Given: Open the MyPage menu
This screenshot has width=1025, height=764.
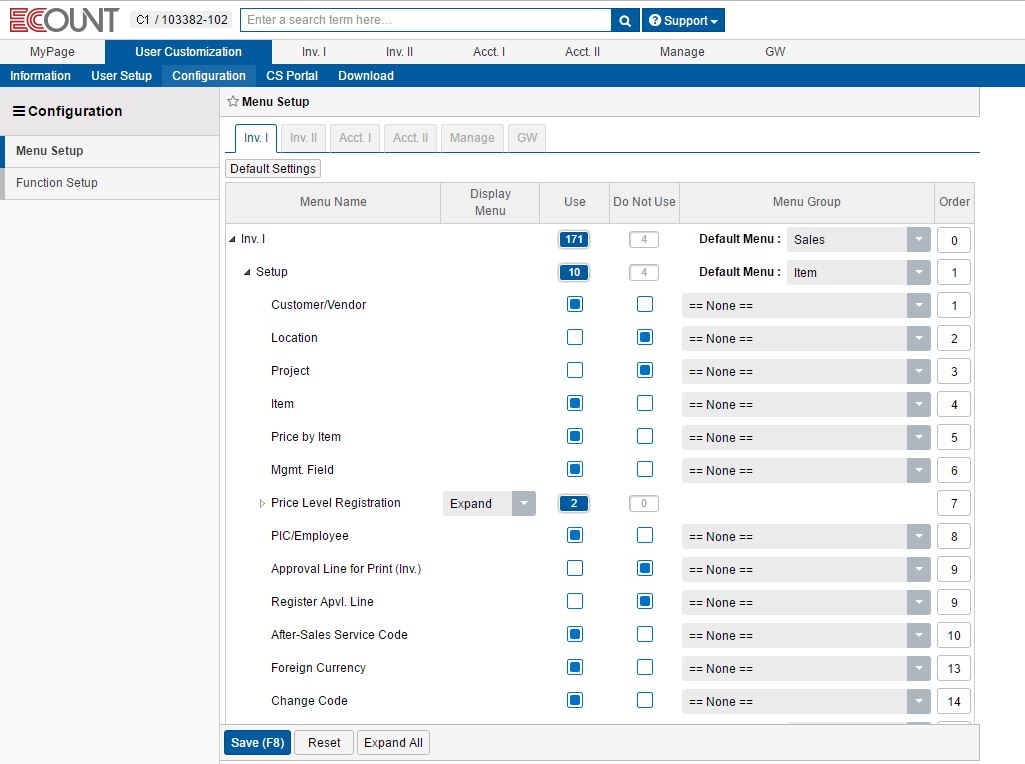Looking at the screenshot, I should pyautogui.click(x=52, y=52).
